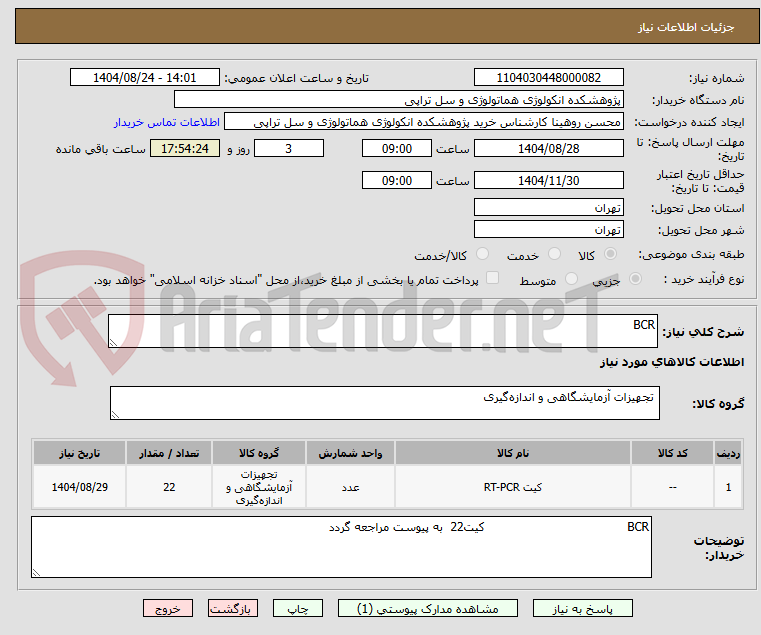This screenshot has height=635, width=761.
Task: Click the resize handle of توضیحات خریدار textarea
Action: point(37,572)
